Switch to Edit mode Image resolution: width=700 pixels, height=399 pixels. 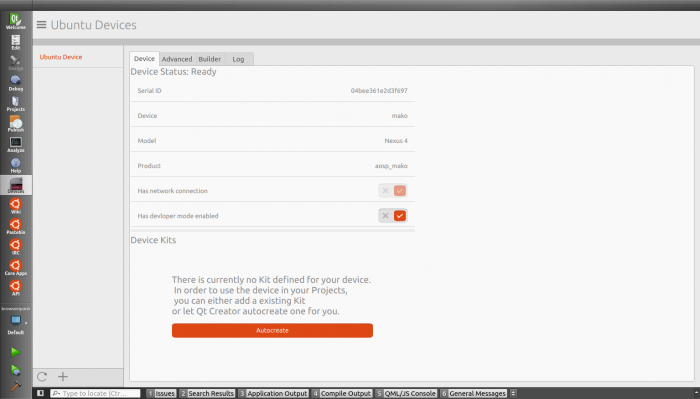[16, 42]
